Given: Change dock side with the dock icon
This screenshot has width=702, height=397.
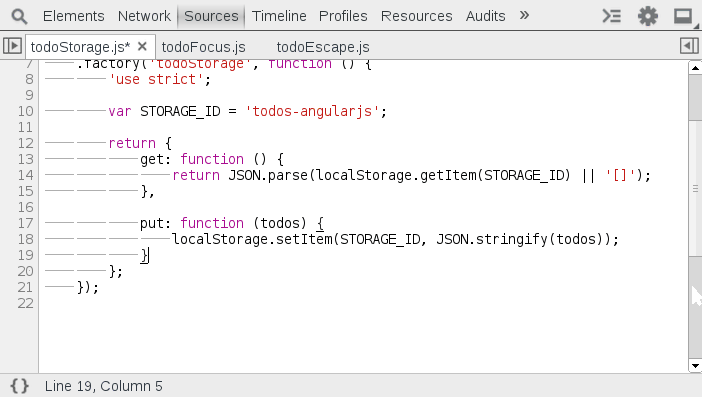Looking at the screenshot, I should point(683,16).
